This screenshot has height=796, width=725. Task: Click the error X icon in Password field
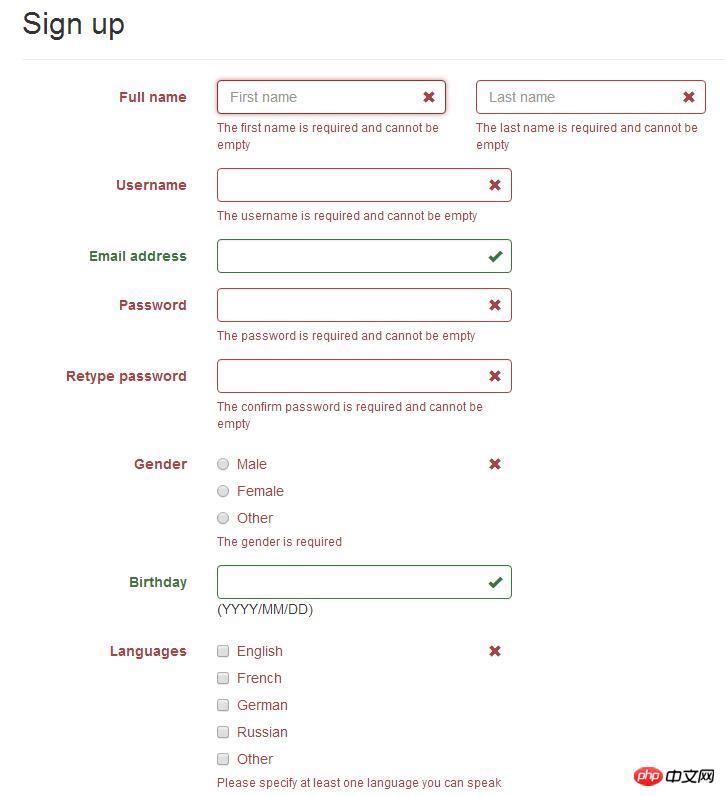pyautogui.click(x=495, y=305)
